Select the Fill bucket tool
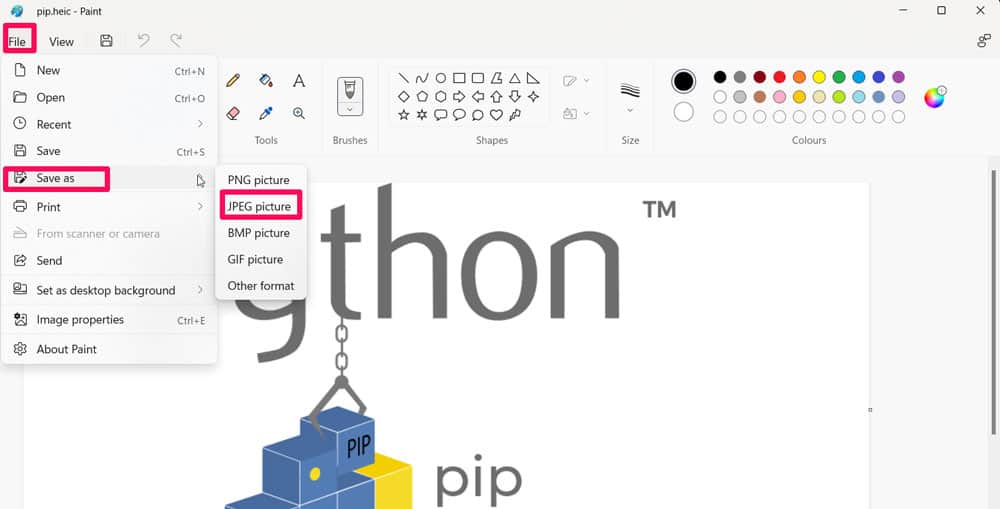 266,80
